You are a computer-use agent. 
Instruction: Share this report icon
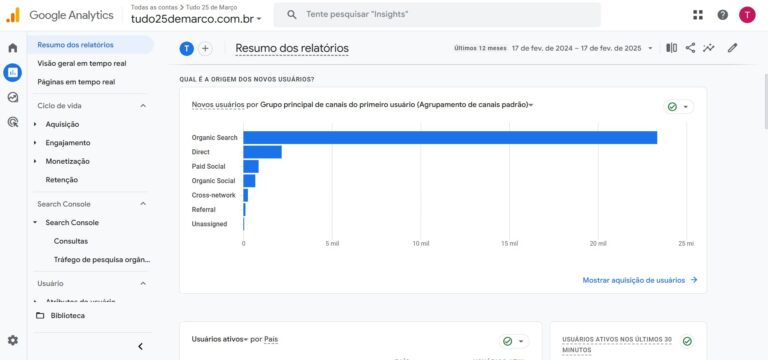pyautogui.click(x=690, y=48)
